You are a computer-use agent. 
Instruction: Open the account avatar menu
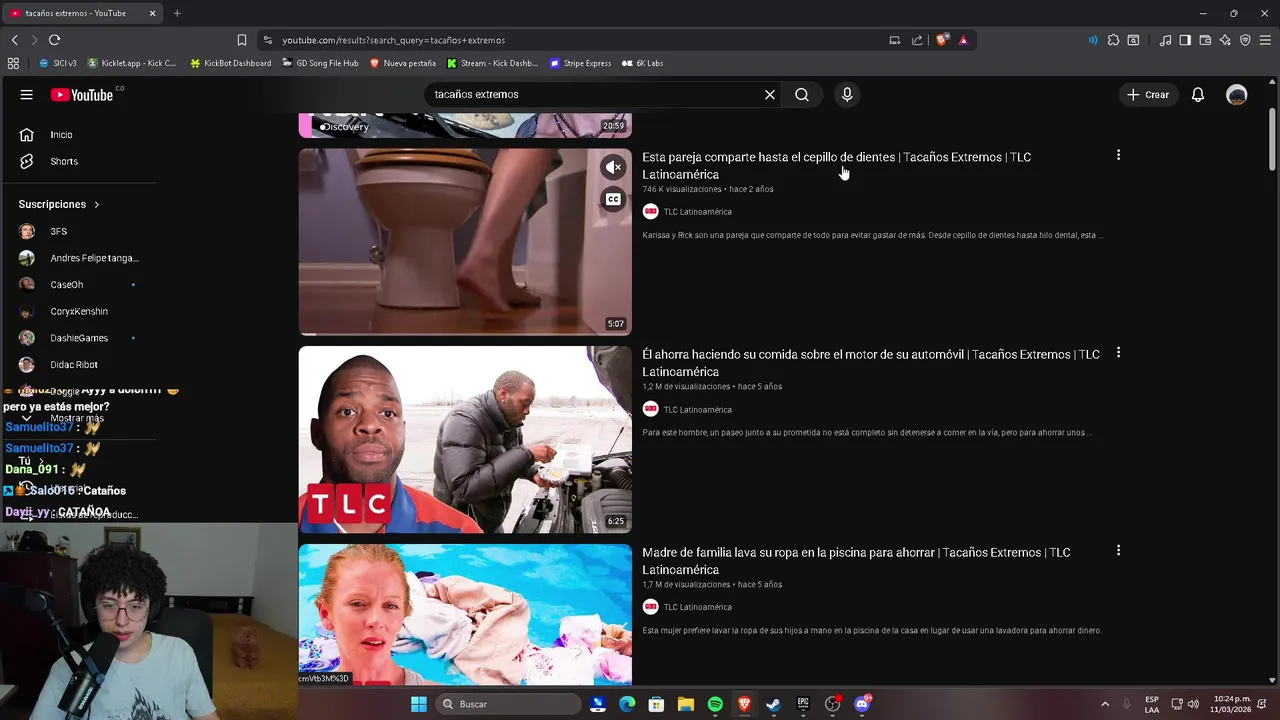1237,95
